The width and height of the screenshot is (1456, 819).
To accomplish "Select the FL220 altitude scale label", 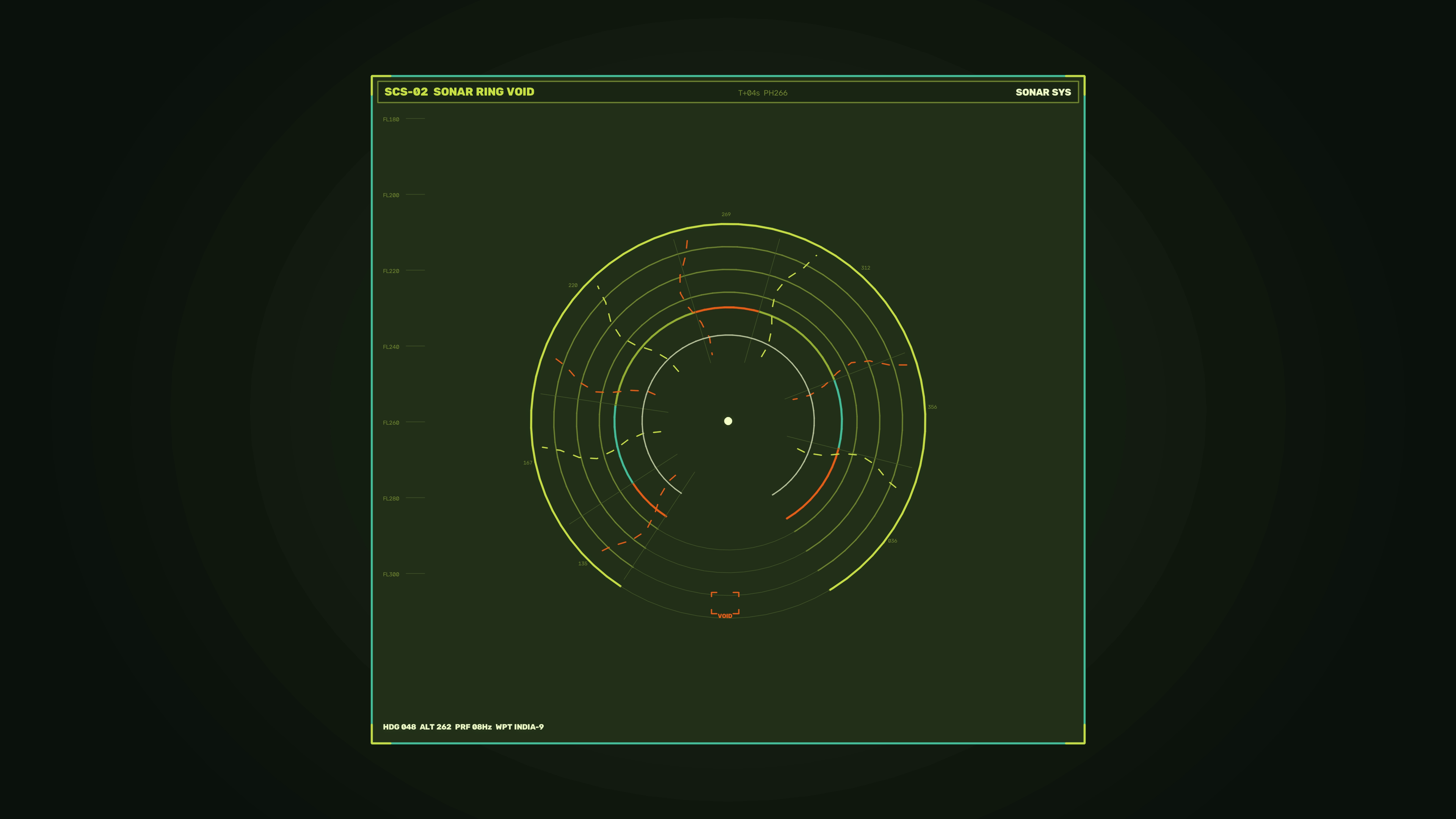I will point(391,271).
